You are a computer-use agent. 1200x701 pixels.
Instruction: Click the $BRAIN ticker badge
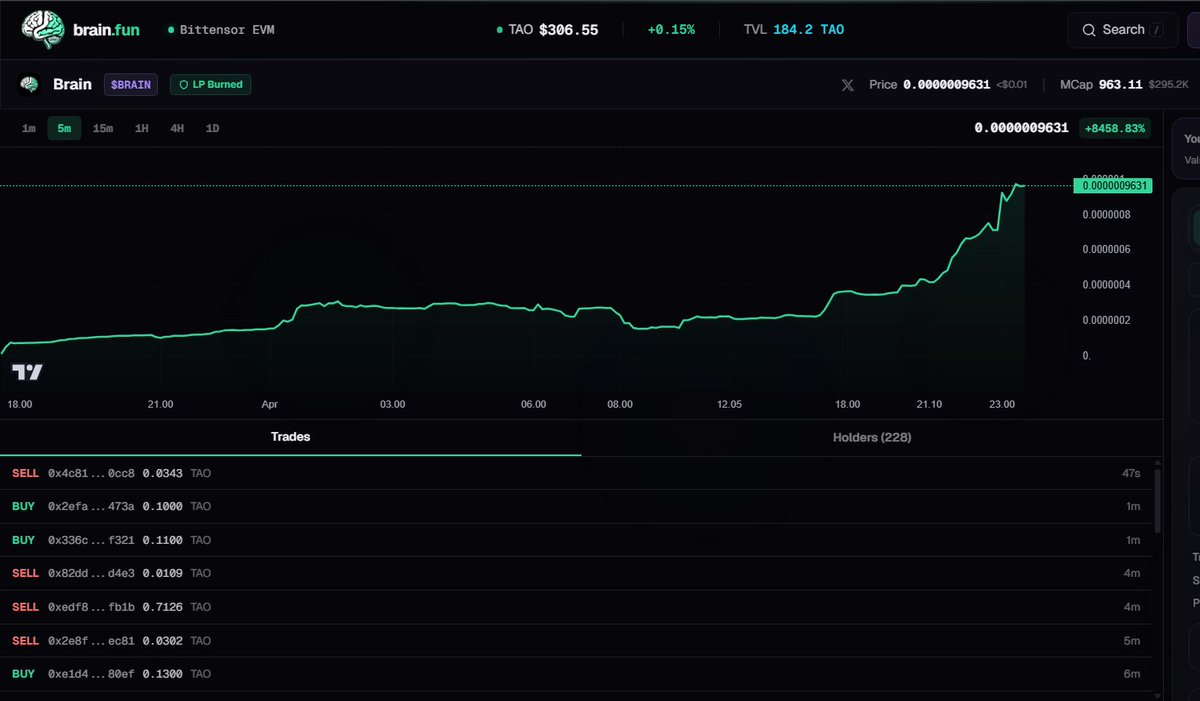pyautogui.click(x=131, y=85)
